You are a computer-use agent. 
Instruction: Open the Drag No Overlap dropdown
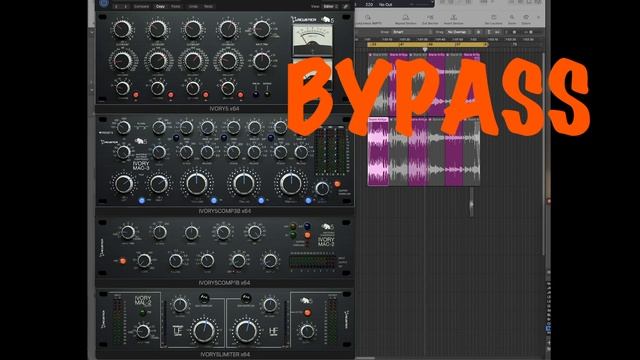coord(459,32)
